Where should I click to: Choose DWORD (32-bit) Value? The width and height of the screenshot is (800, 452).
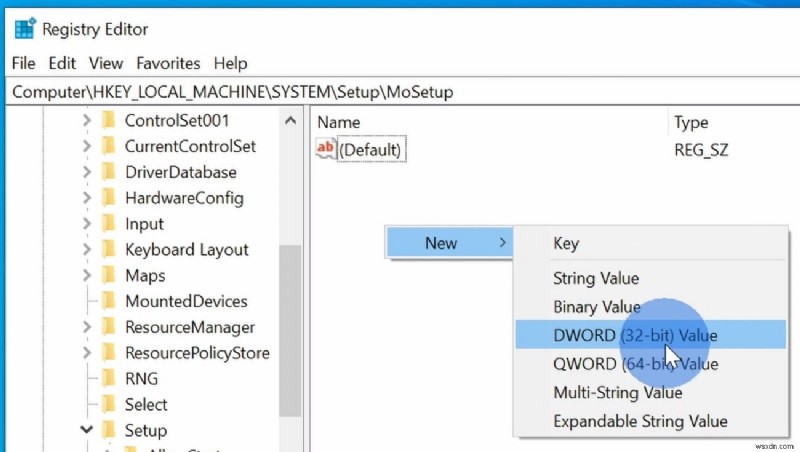pos(651,335)
